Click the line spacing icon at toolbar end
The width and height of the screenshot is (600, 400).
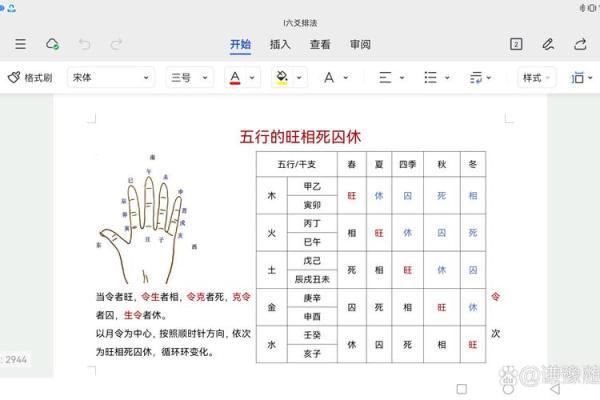(577, 78)
